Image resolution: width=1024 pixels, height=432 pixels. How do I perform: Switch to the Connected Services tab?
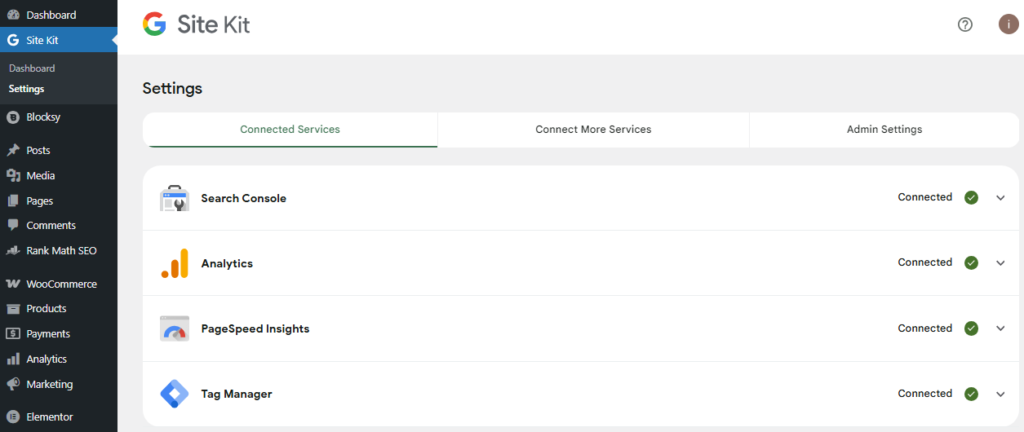pyautogui.click(x=290, y=129)
